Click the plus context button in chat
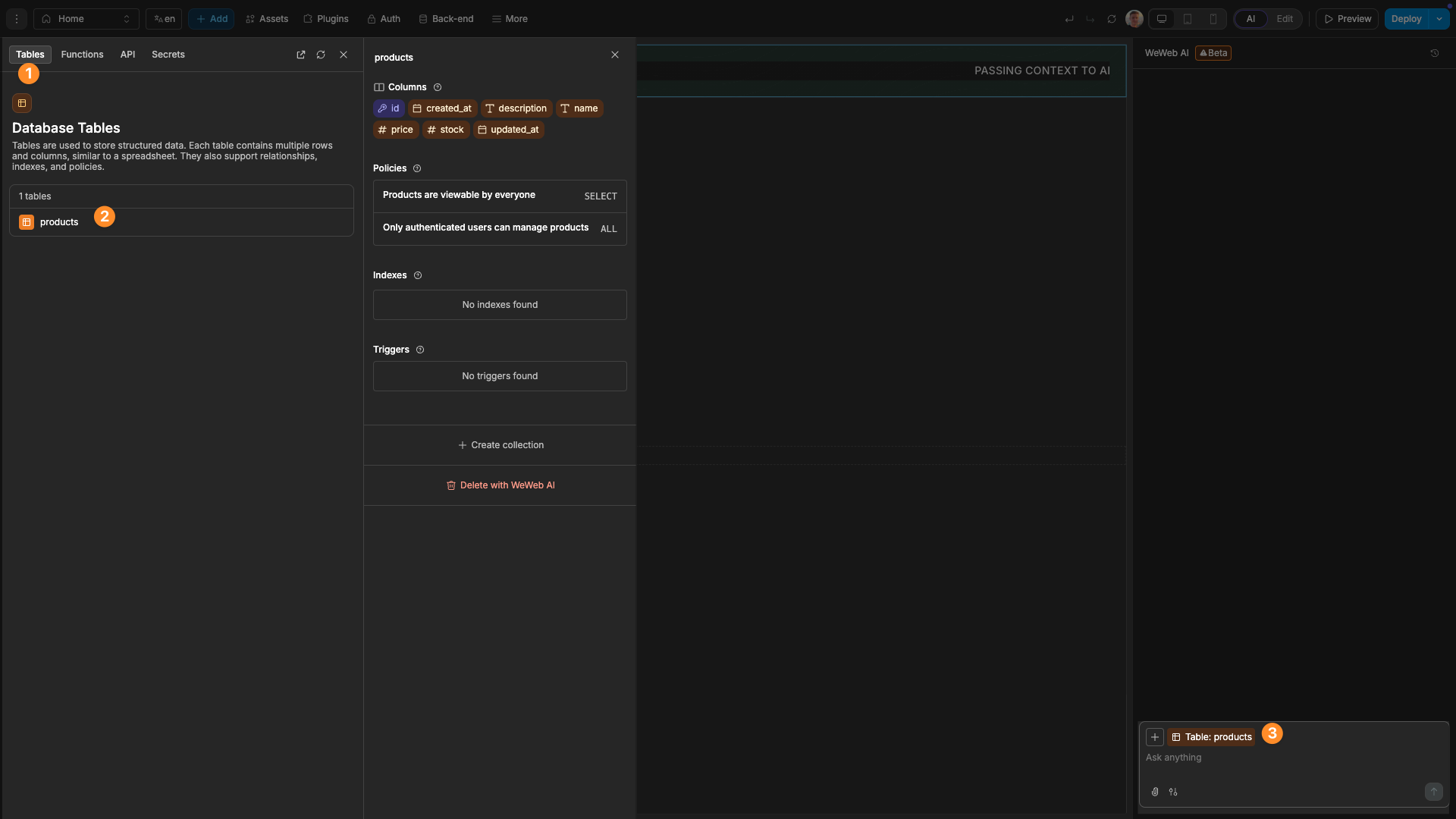Viewport: 1456px width, 819px height. pyautogui.click(x=1155, y=737)
